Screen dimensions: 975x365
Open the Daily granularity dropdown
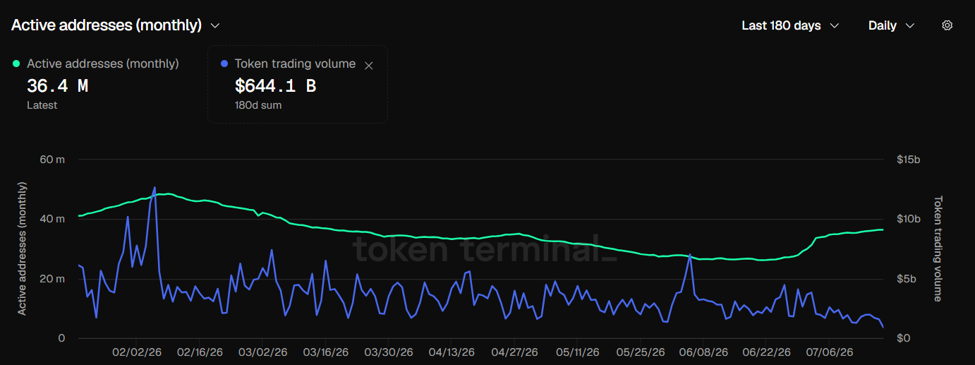891,25
